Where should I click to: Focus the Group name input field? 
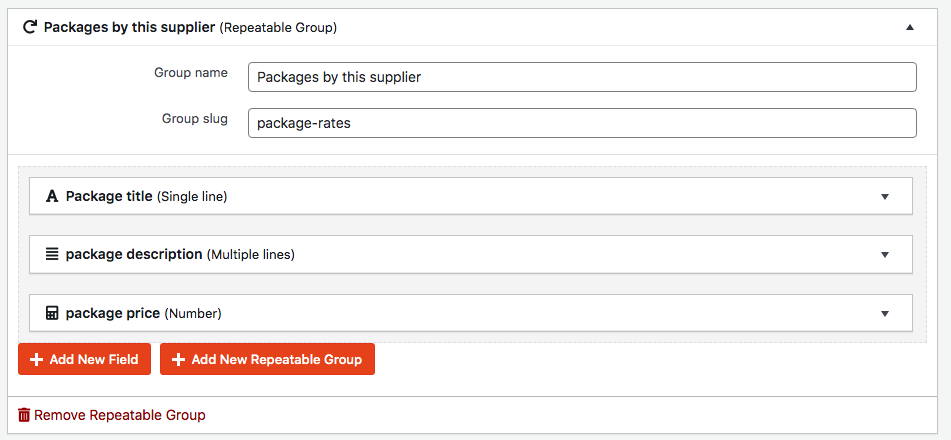pos(582,77)
